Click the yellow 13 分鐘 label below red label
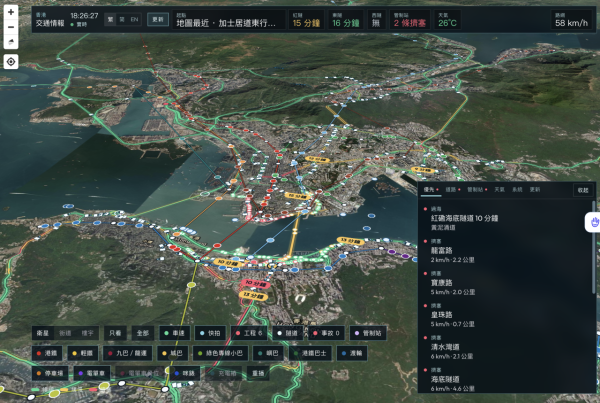 (x=253, y=295)
